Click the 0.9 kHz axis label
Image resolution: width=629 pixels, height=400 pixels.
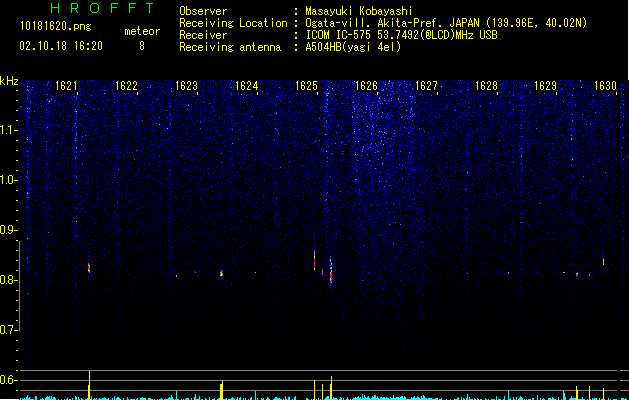tap(8, 230)
